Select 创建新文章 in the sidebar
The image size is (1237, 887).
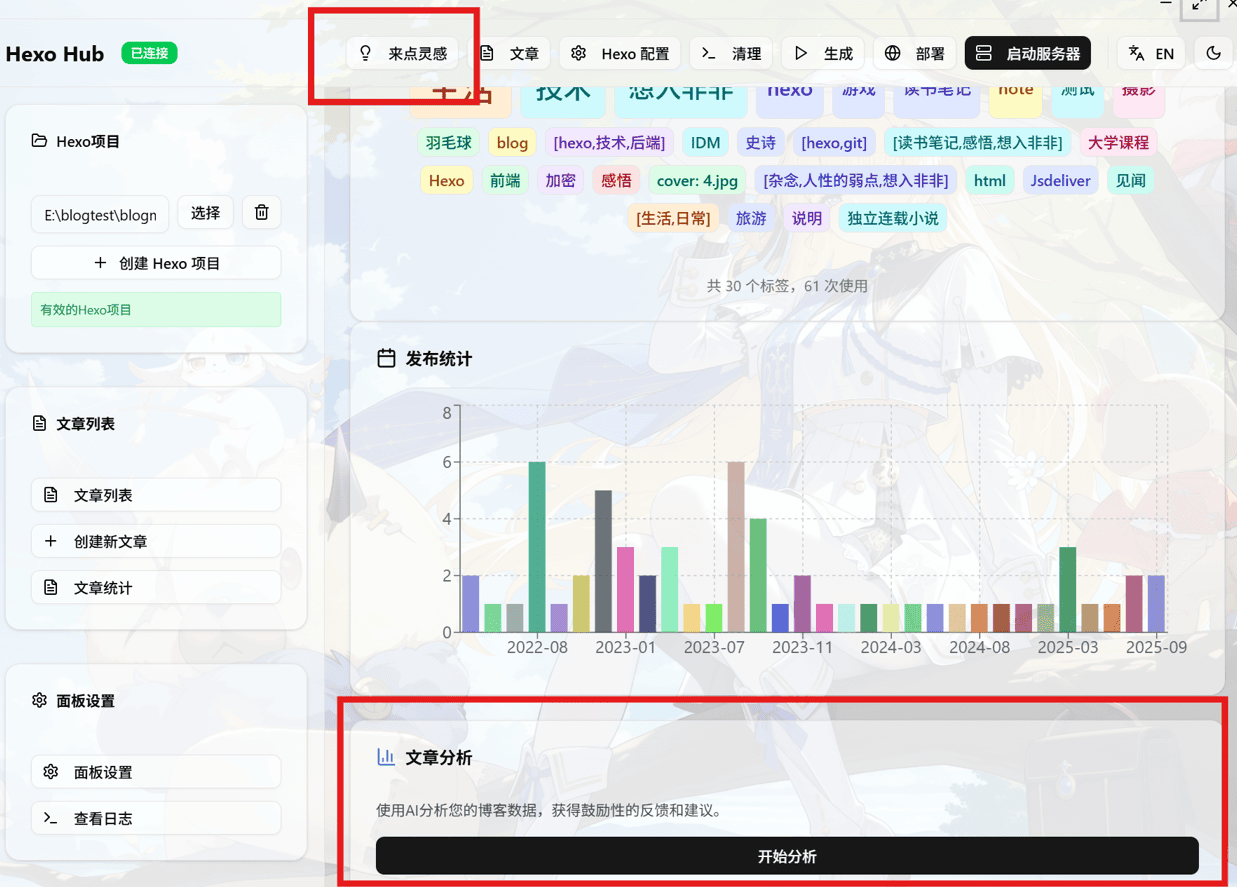tap(156, 541)
